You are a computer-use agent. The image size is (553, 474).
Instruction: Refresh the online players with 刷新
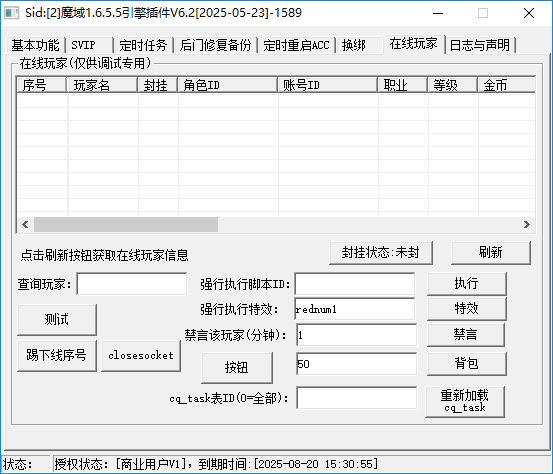491,253
